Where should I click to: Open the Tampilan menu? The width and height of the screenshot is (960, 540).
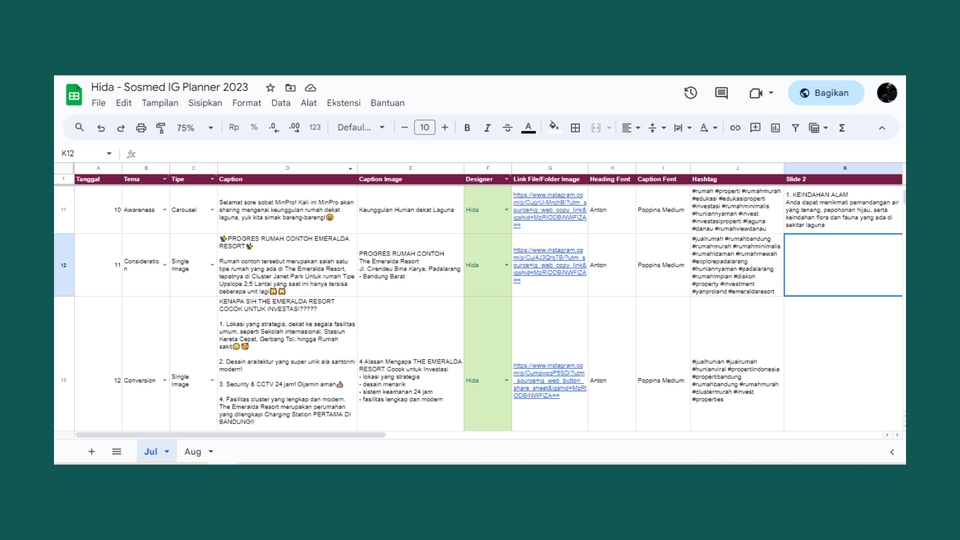160,103
